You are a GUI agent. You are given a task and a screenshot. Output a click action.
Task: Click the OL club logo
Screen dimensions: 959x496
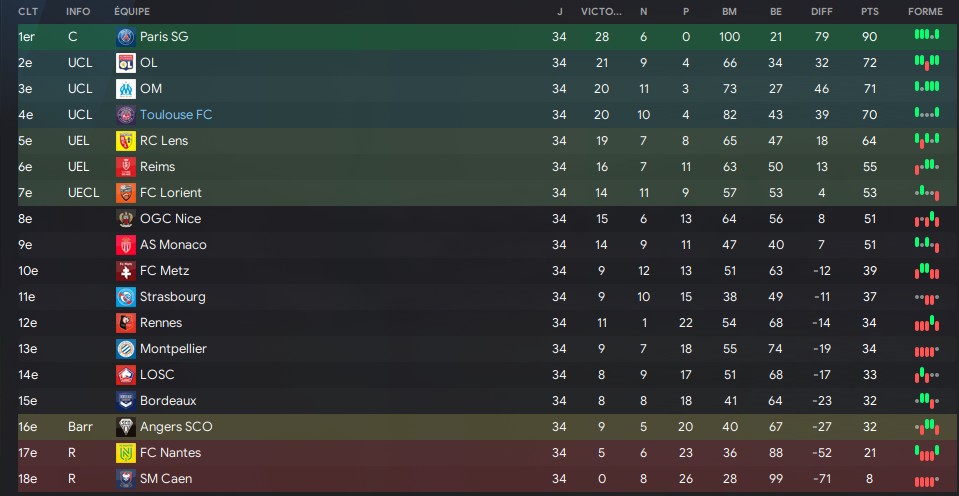[x=125, y=63]
